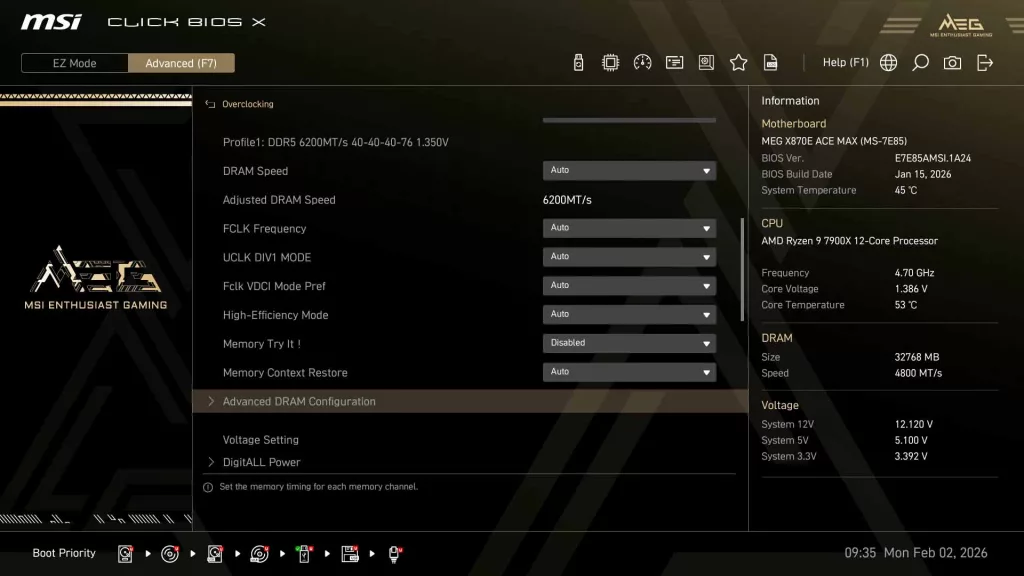Expand Advanced DRAM Configuration
This screenshot has width=1024, height=576.
(300, 401)
